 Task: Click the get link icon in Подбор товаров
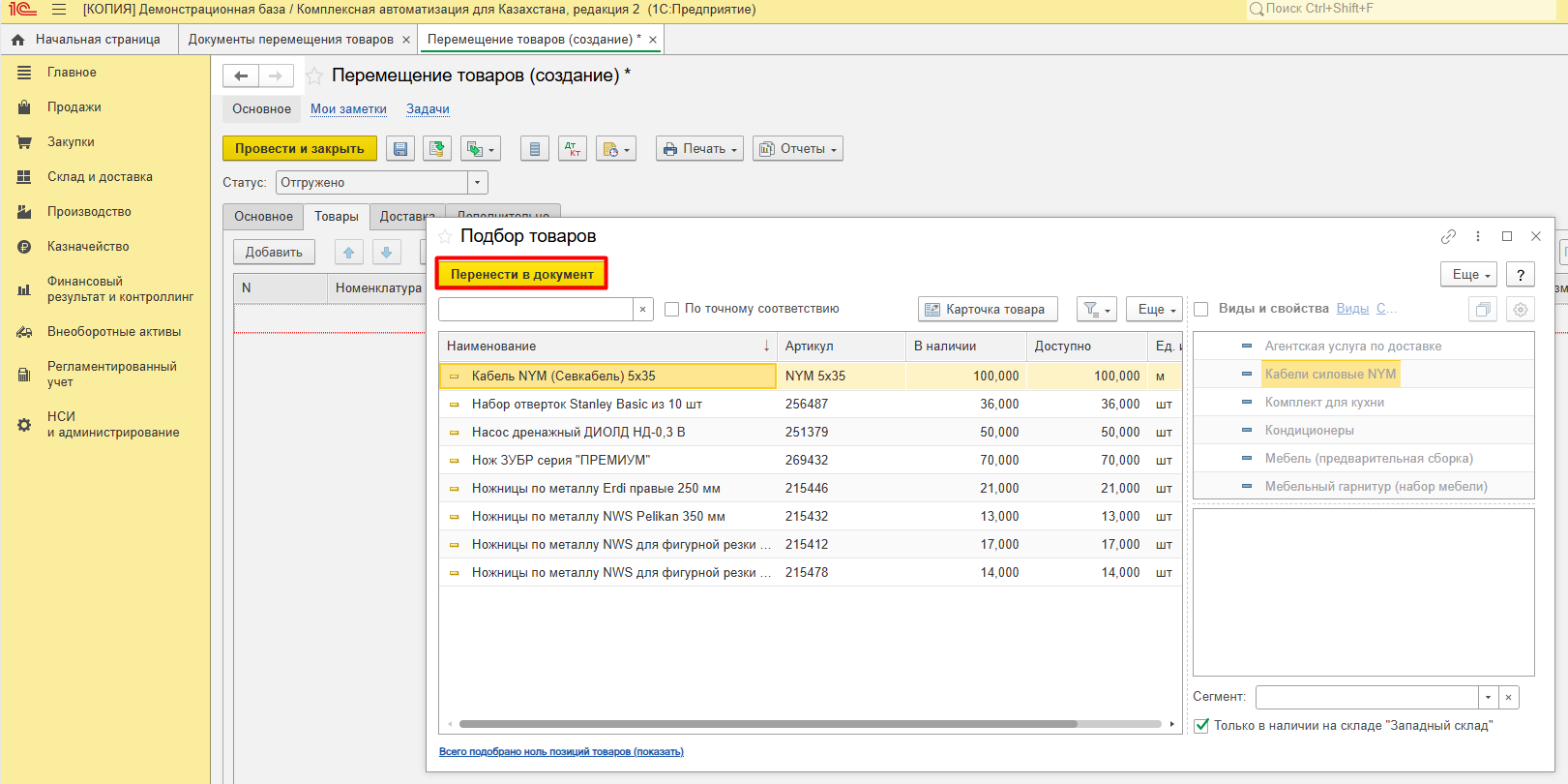(x=1448, y=236)
